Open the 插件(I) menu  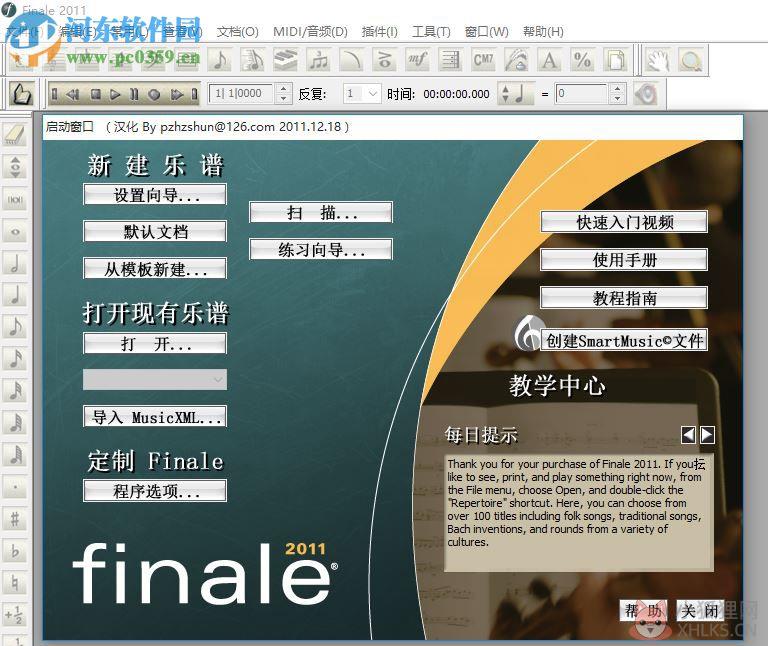[x=380, y=32]
